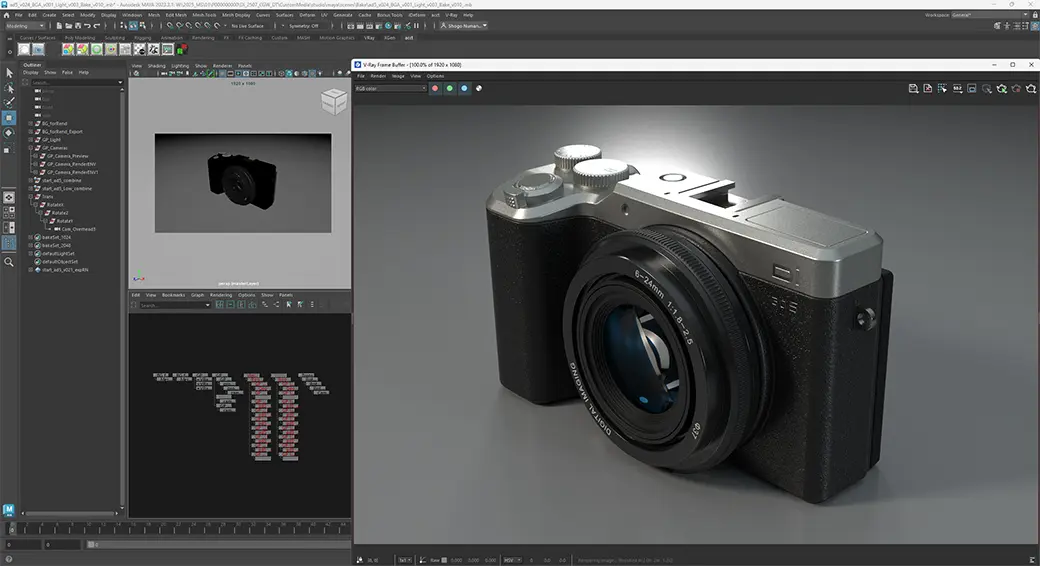Viewport: 1040px width, 566px height.
Task: Expand the bakeSet_1024 set in Outliner
Action: click(x=31, y=237)
